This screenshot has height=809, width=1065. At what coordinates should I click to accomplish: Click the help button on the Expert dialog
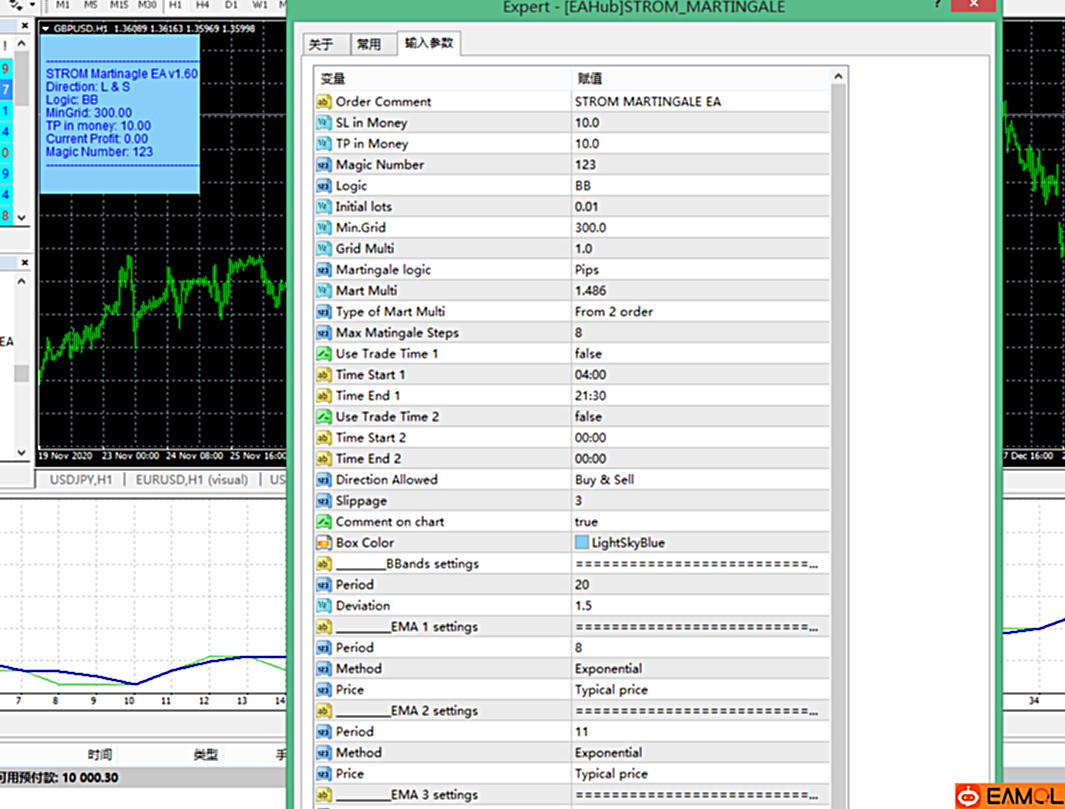[x=936, y=6]
